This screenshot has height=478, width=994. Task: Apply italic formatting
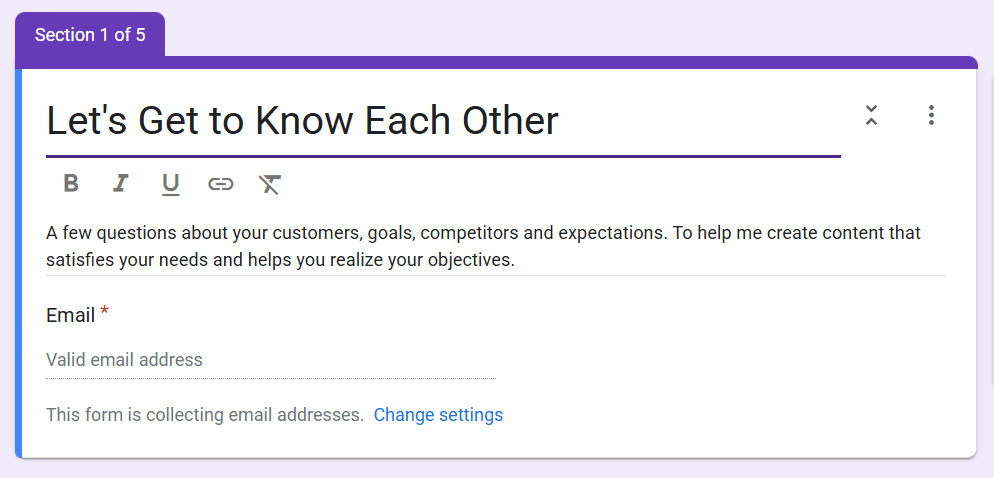click(121, 183)
